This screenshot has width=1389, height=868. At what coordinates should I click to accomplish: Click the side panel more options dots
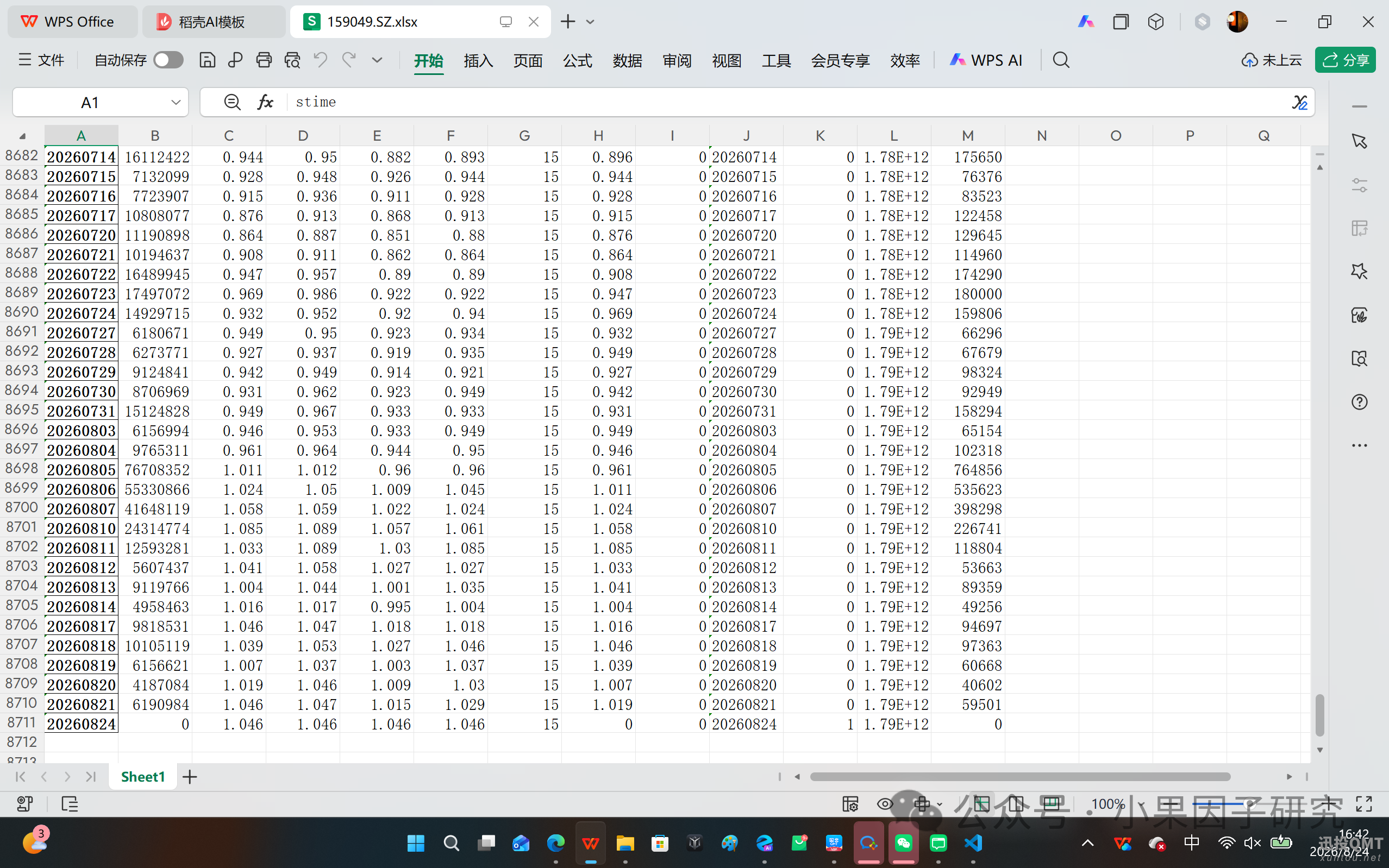tap(1359, 445)
